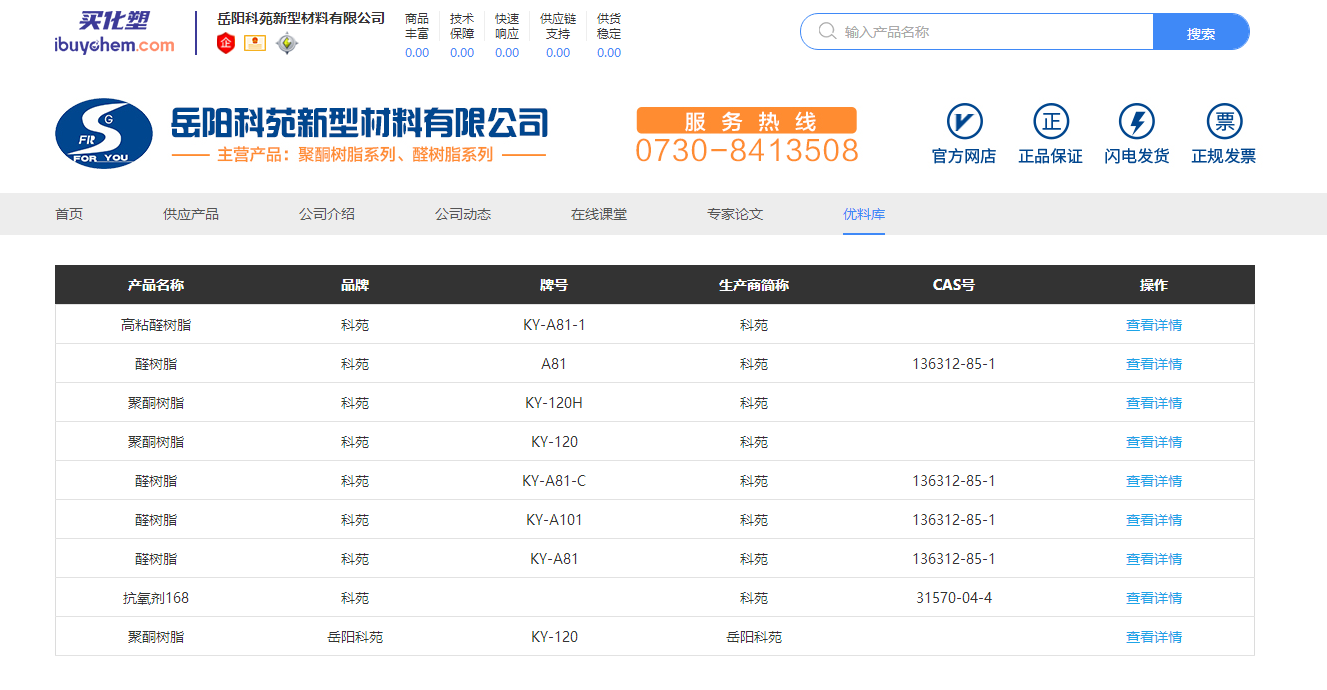1327x690 pixels.
Task: Click the 高粘醛树脂 product name cell
Action: 156,325
